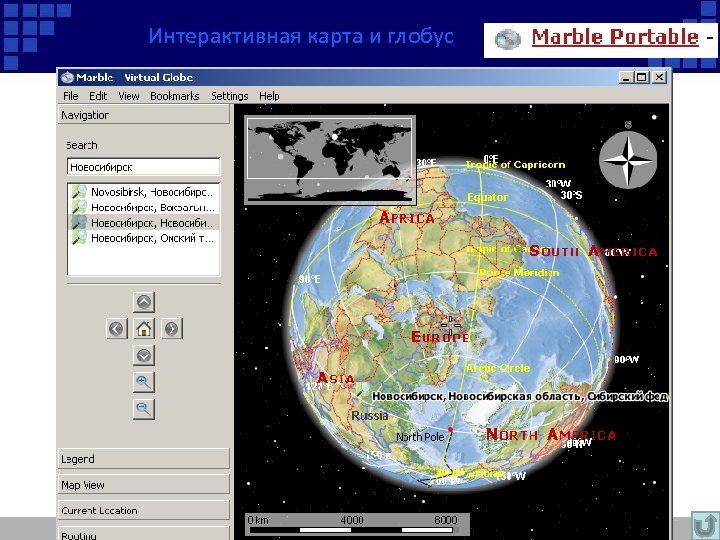Click the compass rose on the map
This screenshot has height=540, width=720.
tap(628, 160)
